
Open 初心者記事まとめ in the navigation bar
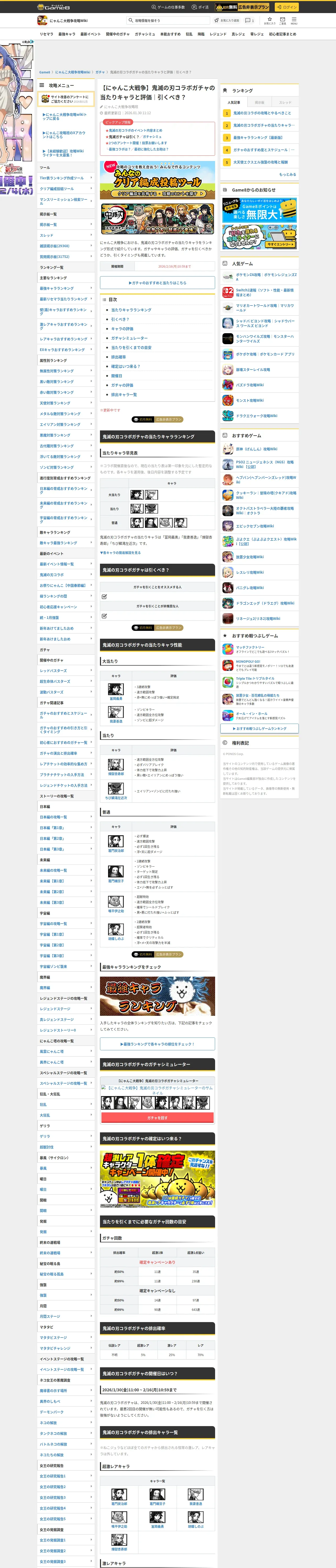[x=282, y=34]
